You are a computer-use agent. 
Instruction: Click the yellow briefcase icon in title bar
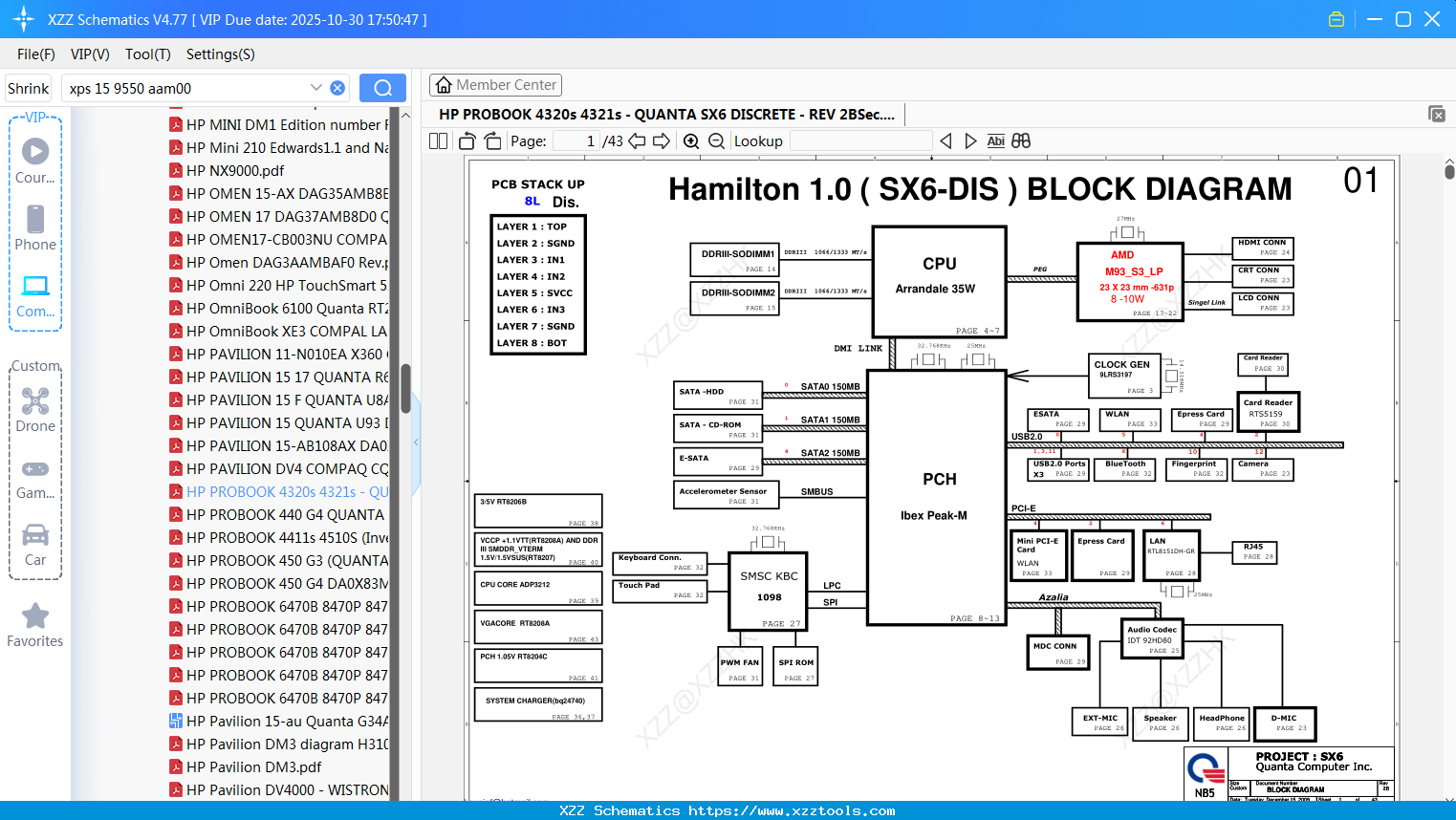click(1336, 19)
